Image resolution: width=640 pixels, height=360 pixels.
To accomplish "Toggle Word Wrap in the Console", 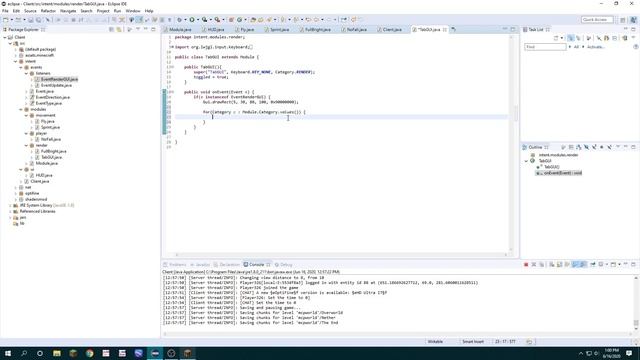I will click(567, 264).
